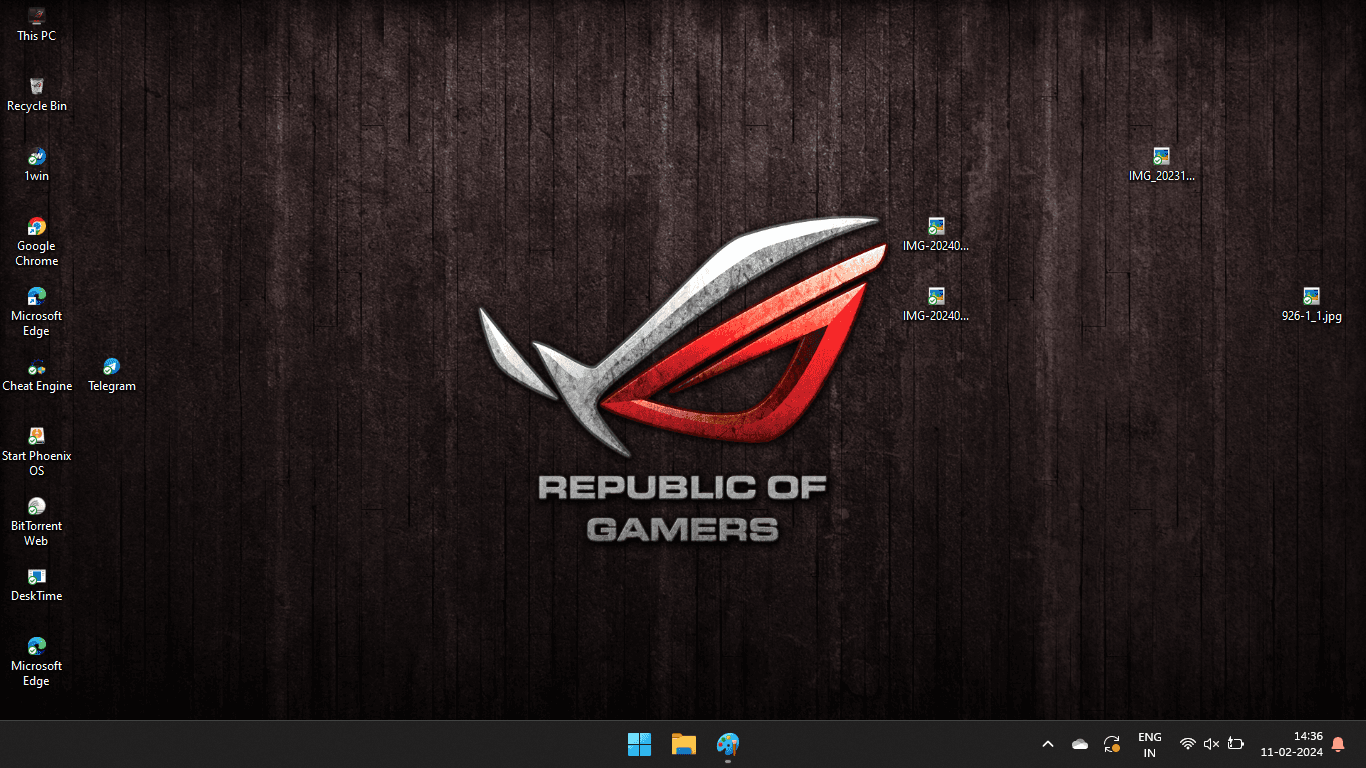Click the notification bell icon
Image resolution: width=1366 pixels, height=768 pixels.
coord(1338,744)
